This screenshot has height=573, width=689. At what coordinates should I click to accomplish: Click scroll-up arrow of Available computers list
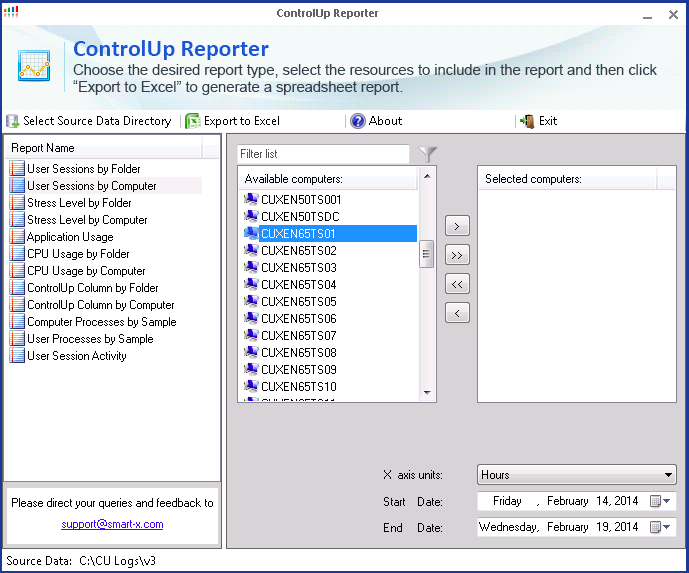427,176
